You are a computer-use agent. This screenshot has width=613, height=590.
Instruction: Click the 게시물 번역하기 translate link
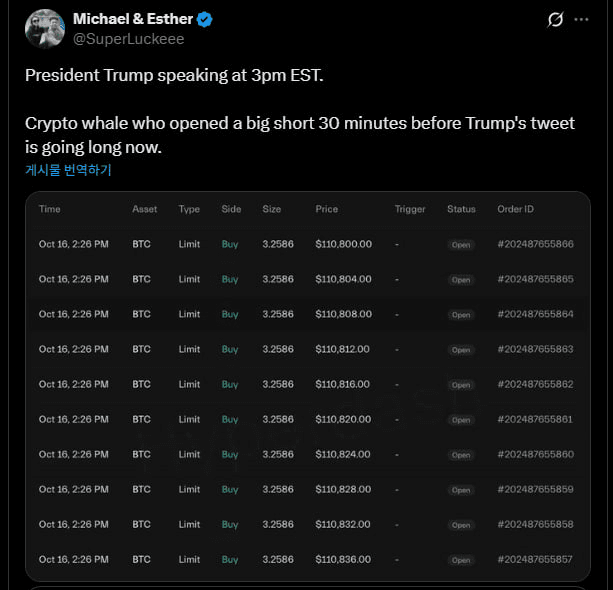point(68,170)
